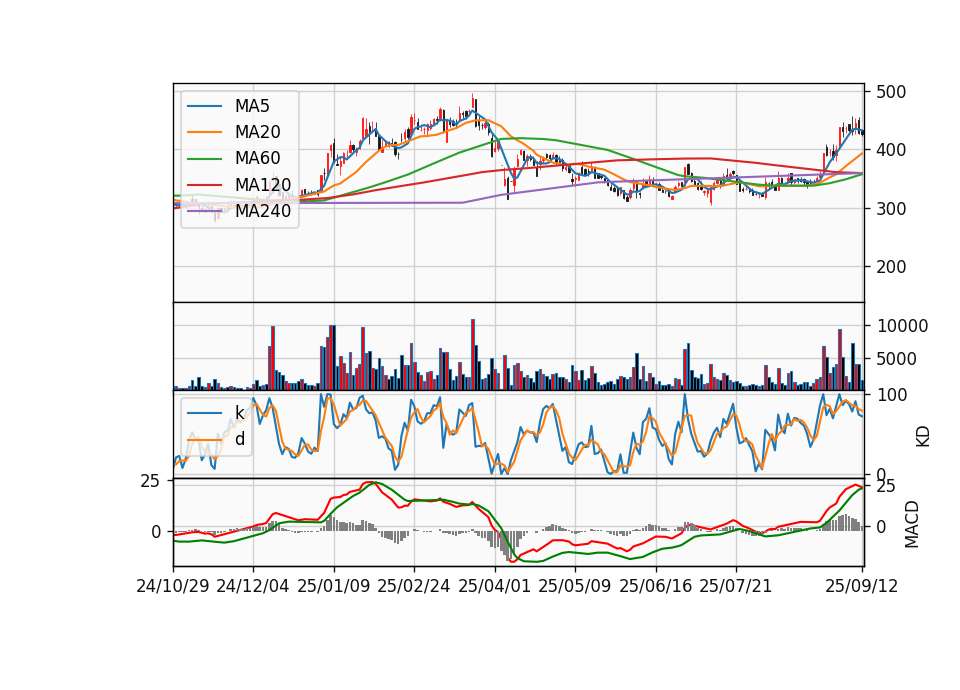960x690 pixels.
Task: Click the MA5 legend label
Action: (252, 106)
